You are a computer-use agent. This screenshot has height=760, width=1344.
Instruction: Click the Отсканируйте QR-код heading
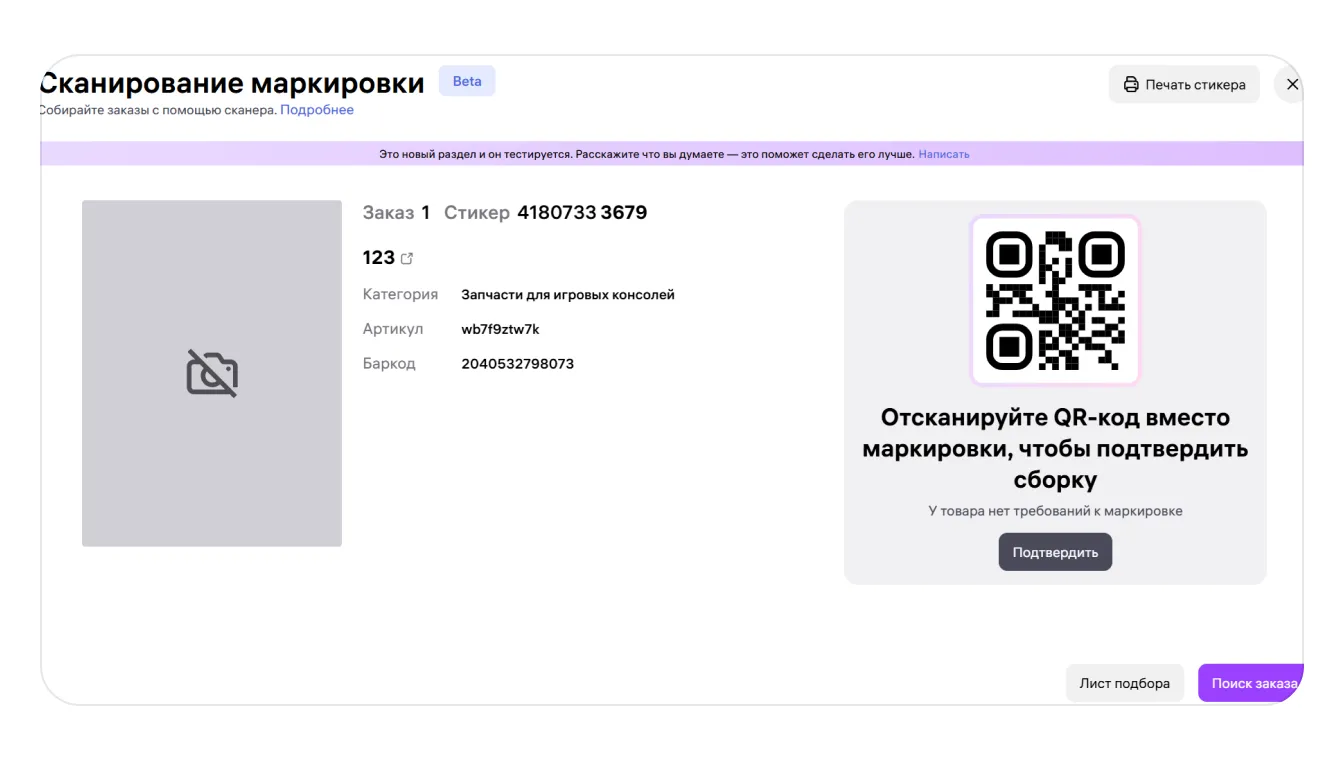[1055, 448]
